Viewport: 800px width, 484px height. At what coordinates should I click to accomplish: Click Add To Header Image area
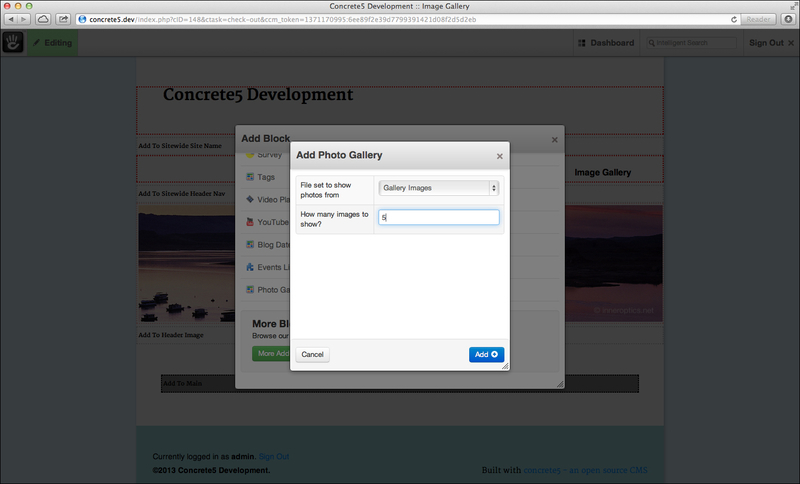171,335
